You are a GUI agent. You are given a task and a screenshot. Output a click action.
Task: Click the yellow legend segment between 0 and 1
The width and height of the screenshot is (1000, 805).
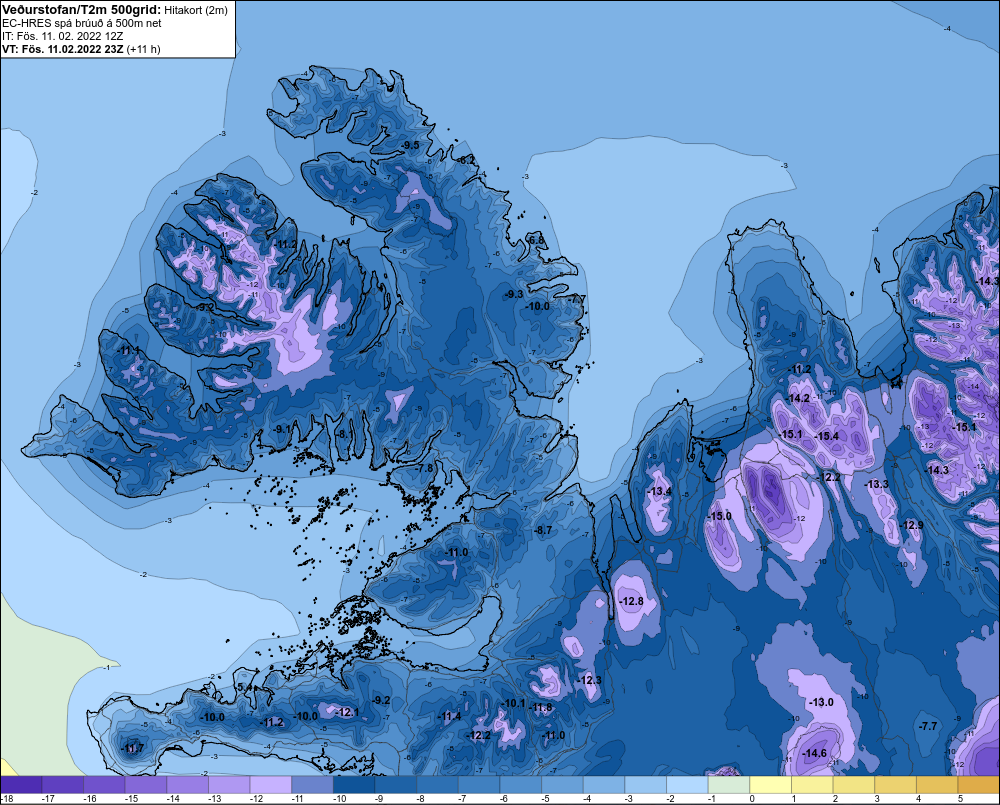(x=770, y=785)
